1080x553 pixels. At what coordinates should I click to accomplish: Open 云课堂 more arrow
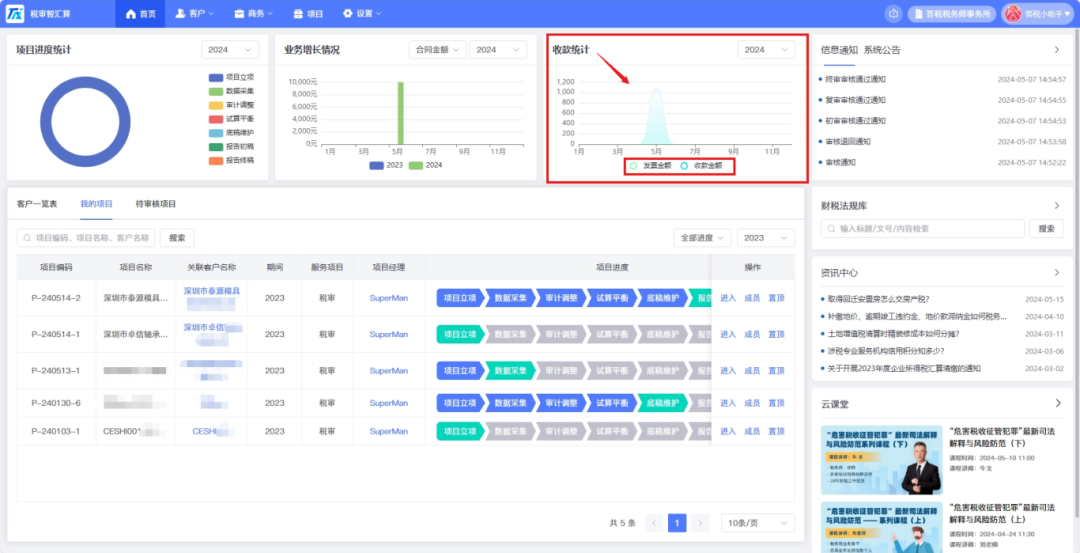point(1057,403)
